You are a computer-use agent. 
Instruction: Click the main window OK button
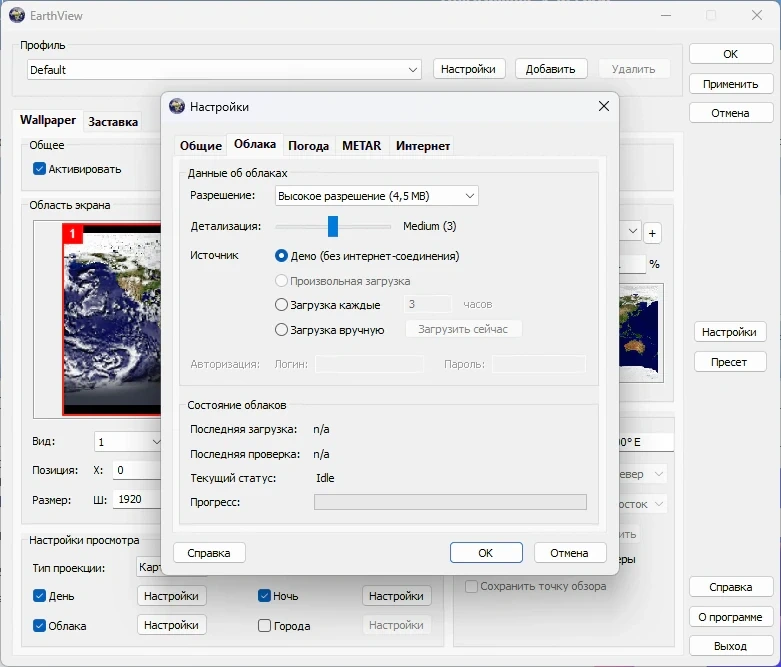tap(731, 54)
